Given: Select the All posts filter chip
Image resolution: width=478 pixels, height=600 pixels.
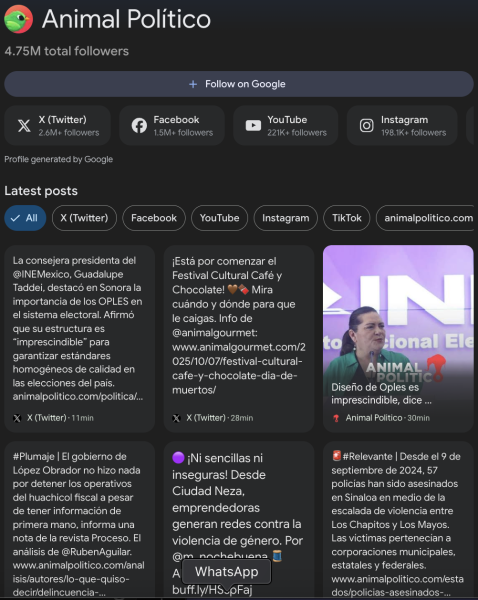Looking at the screenshot, I should pos(25,218).
